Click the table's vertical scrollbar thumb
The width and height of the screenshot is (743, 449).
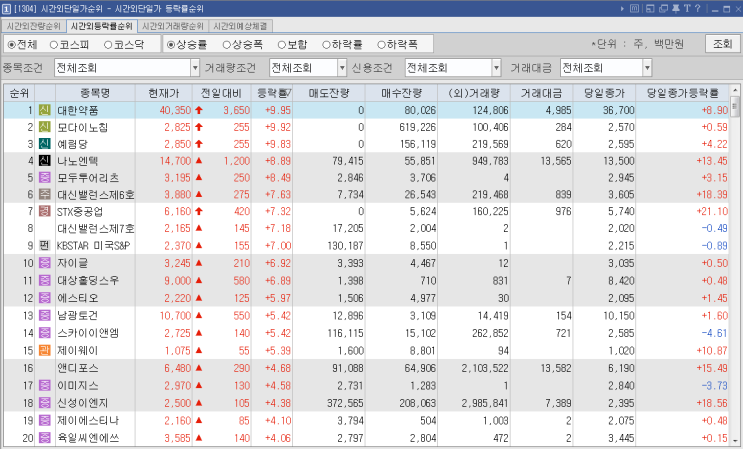click(735, 106)
